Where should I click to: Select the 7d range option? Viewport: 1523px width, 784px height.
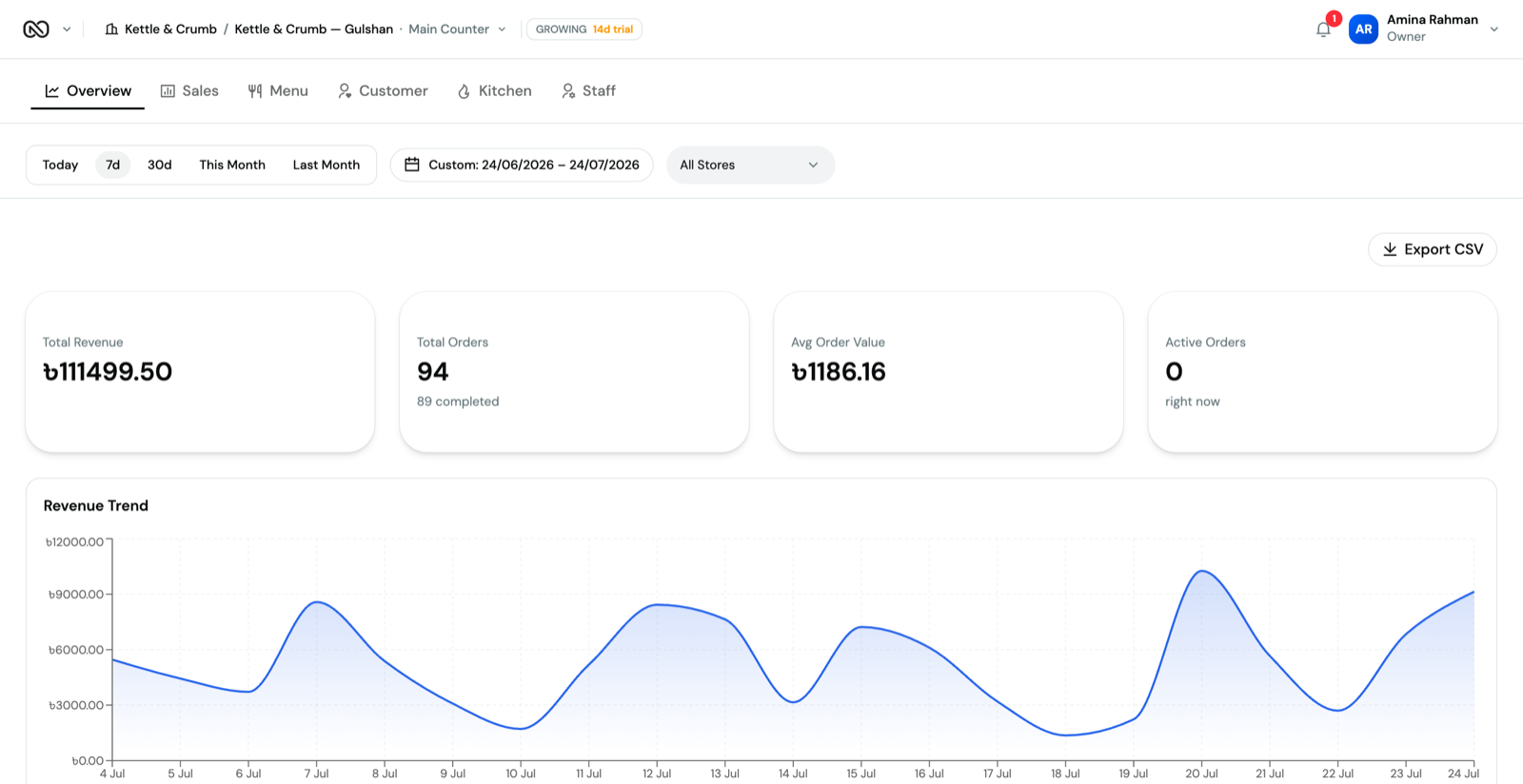pyautogui.click(x=112, y=165)
